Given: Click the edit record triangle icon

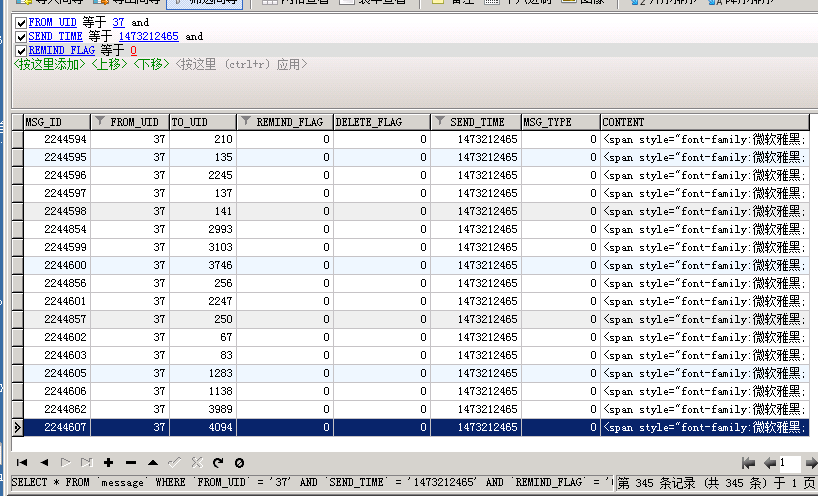Looking at the screenshot, I should (152, 463).
